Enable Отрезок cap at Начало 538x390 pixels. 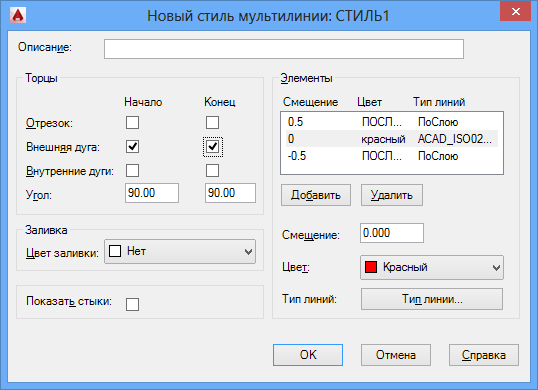(x=132, y=122)
